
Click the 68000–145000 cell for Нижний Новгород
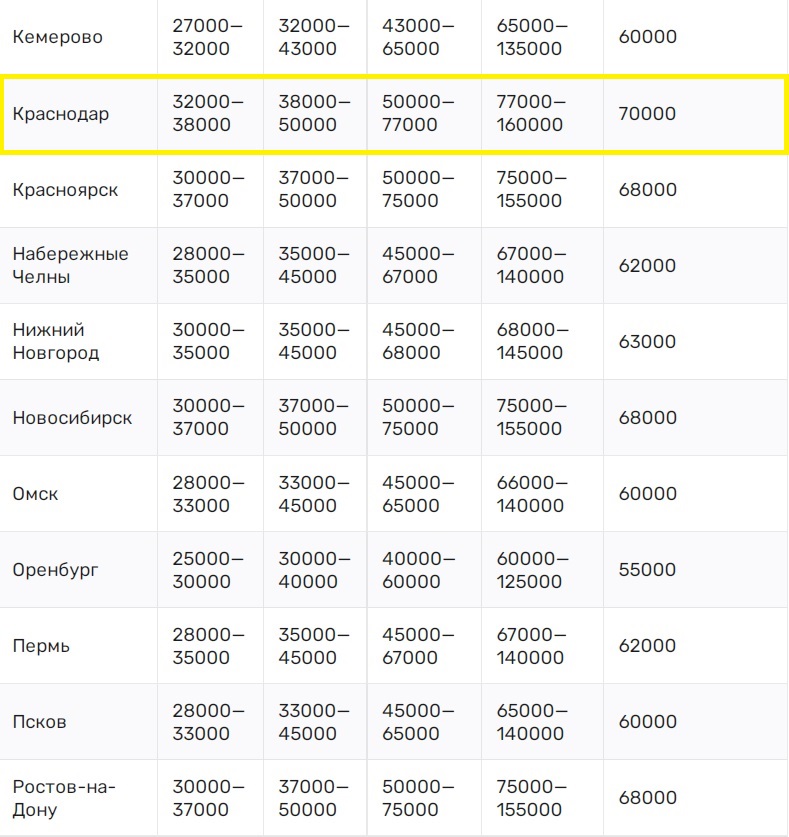click(x=531, y=342)
